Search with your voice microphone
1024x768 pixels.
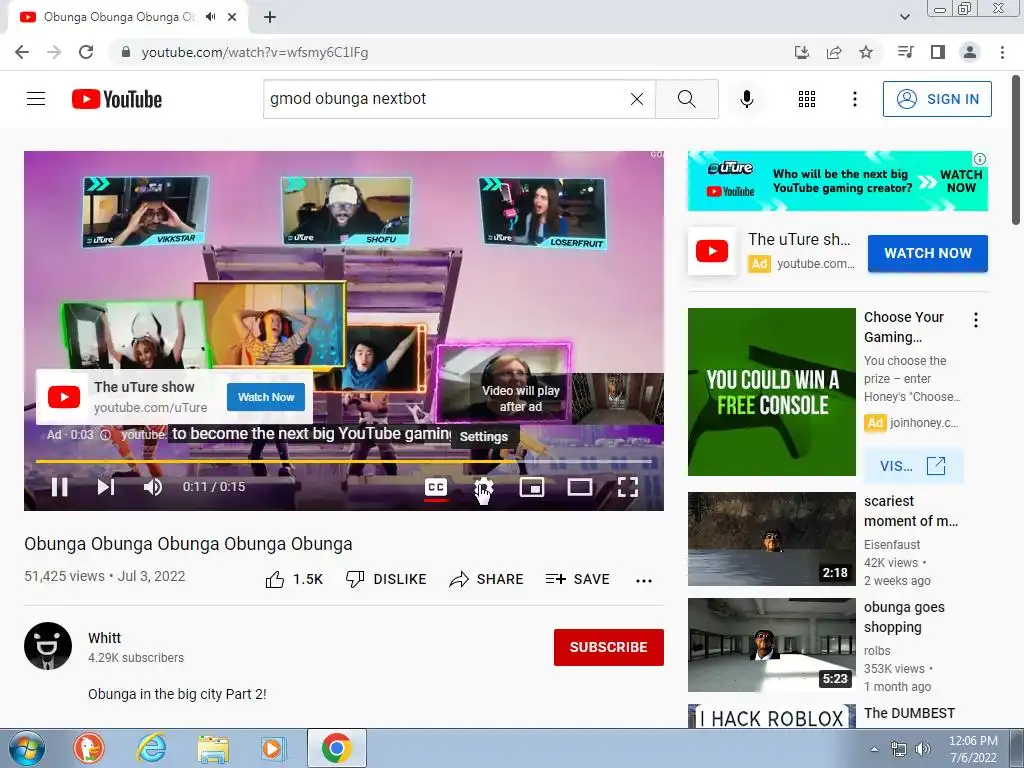point(747,99)
